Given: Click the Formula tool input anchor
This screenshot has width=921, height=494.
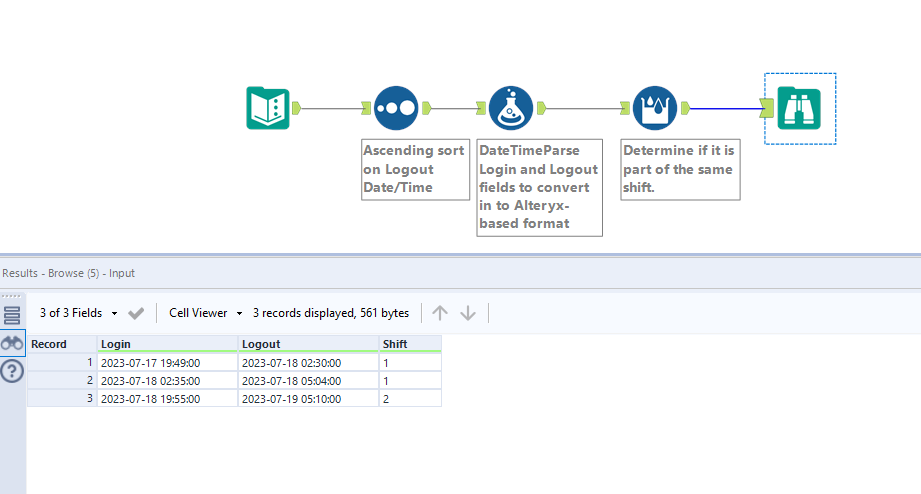Looking at the screenshot, I should [x=481, y=108].
